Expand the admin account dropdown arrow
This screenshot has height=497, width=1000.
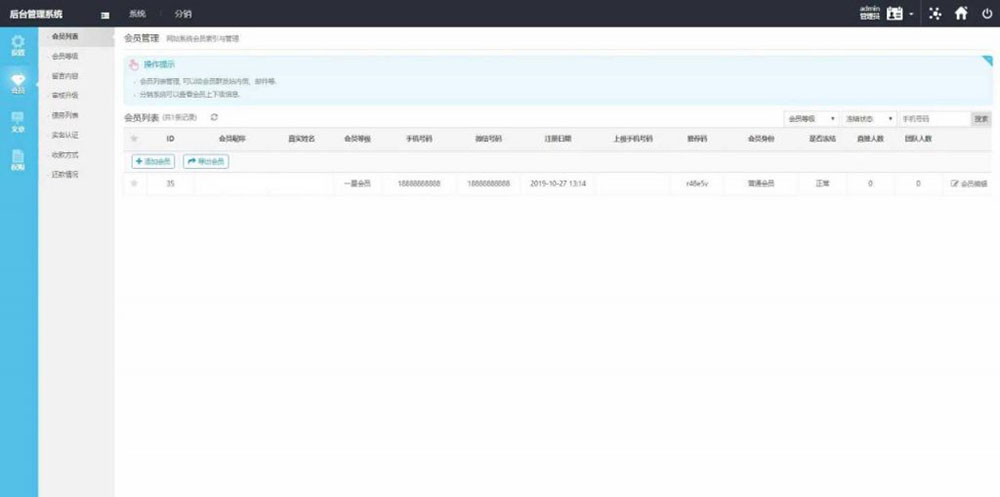coord(911,14)
